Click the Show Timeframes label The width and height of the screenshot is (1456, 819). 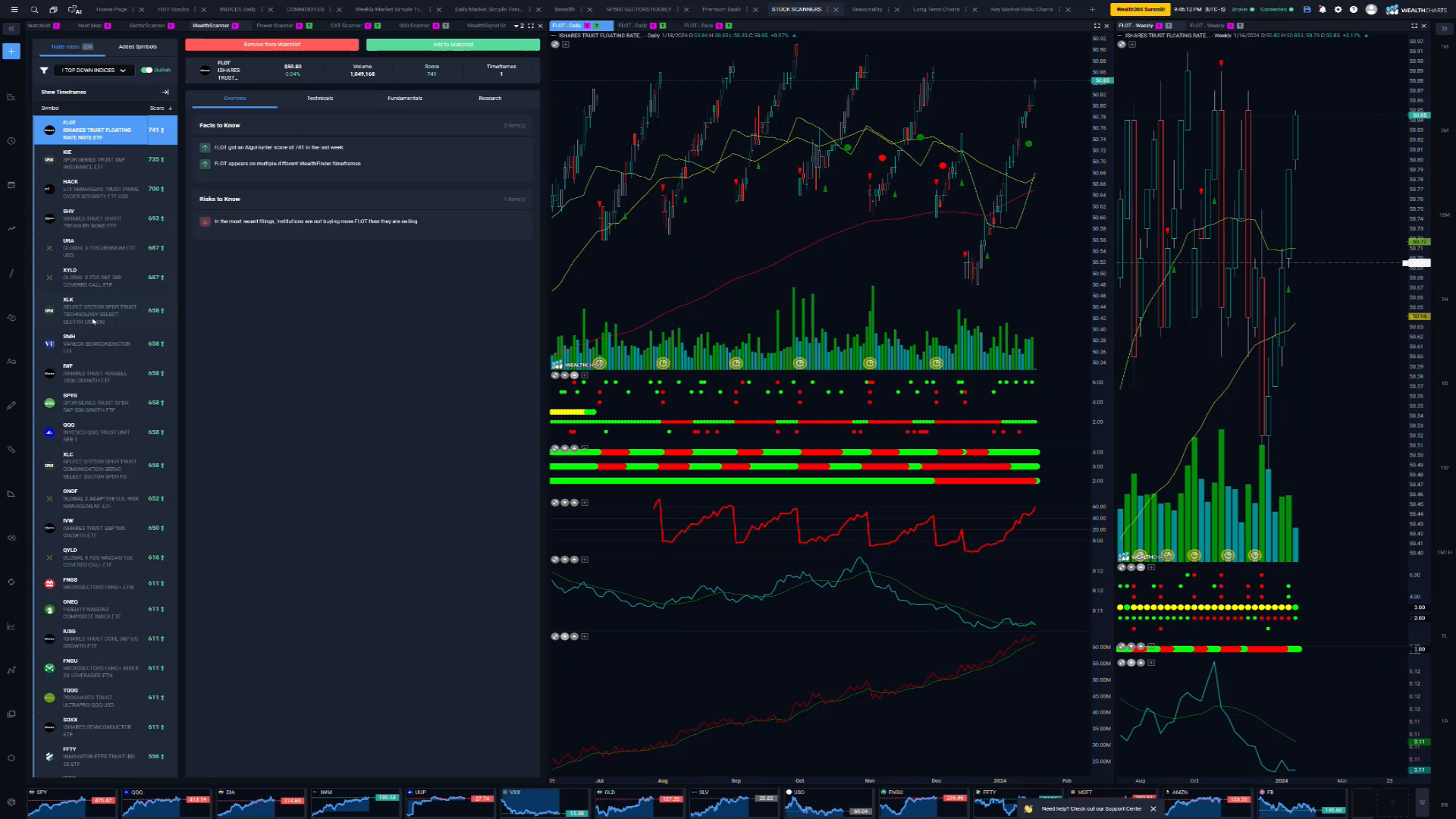coord(64,93)
